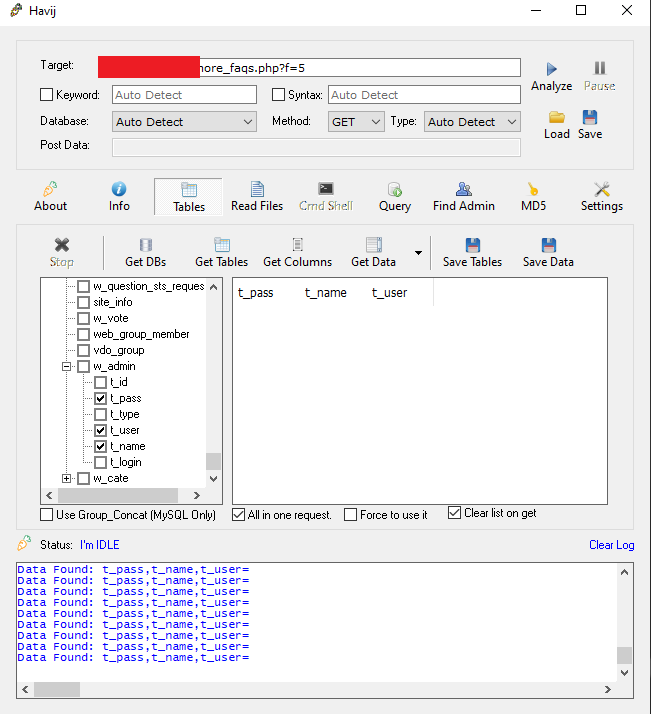Viewport: 651px width, 714px height.
Task: Toggle Use Group_Concat (MySQL Only)
Action: click(x=46, y=515)
